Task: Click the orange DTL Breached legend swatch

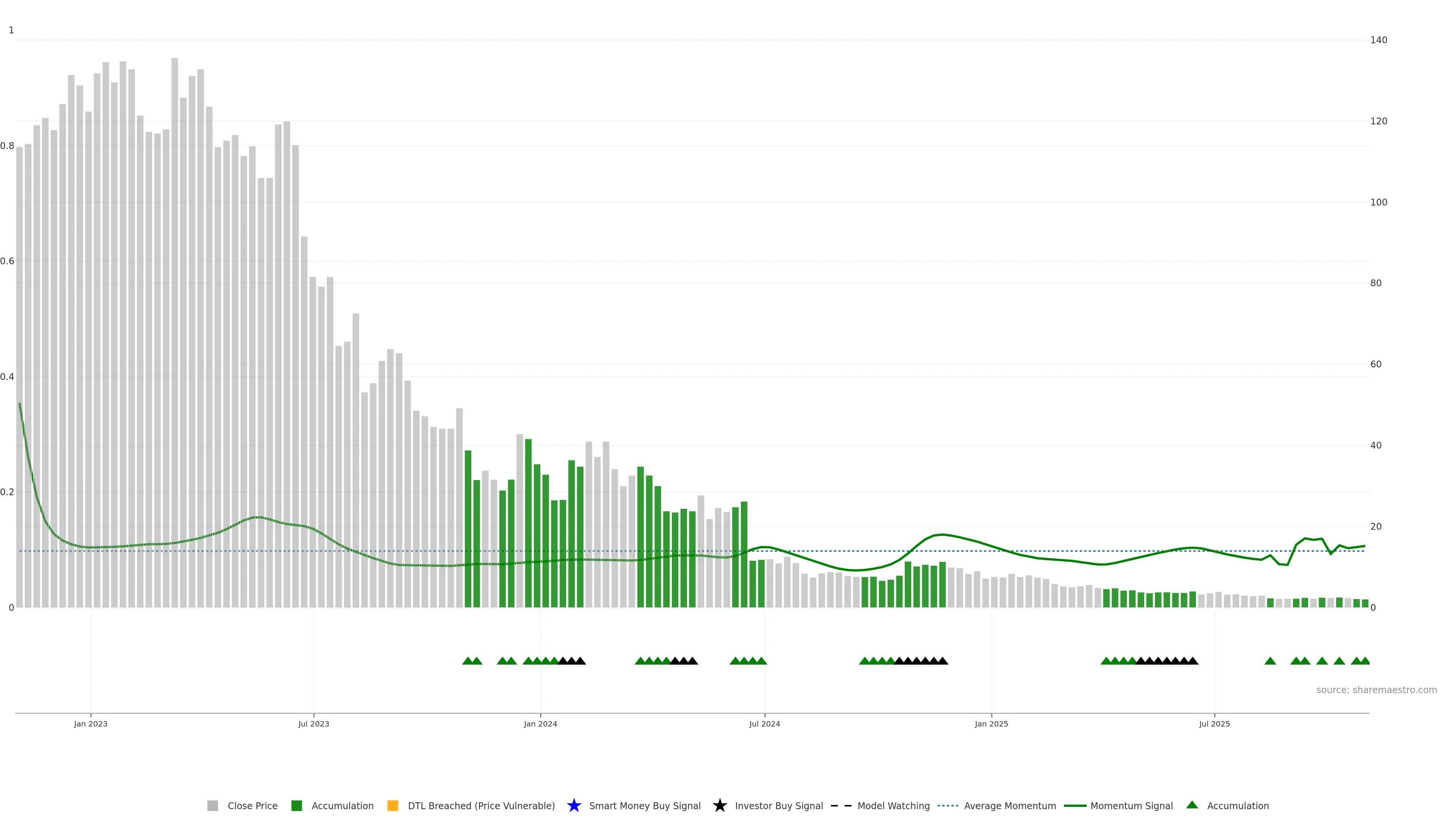Action: tap(392, 805)
